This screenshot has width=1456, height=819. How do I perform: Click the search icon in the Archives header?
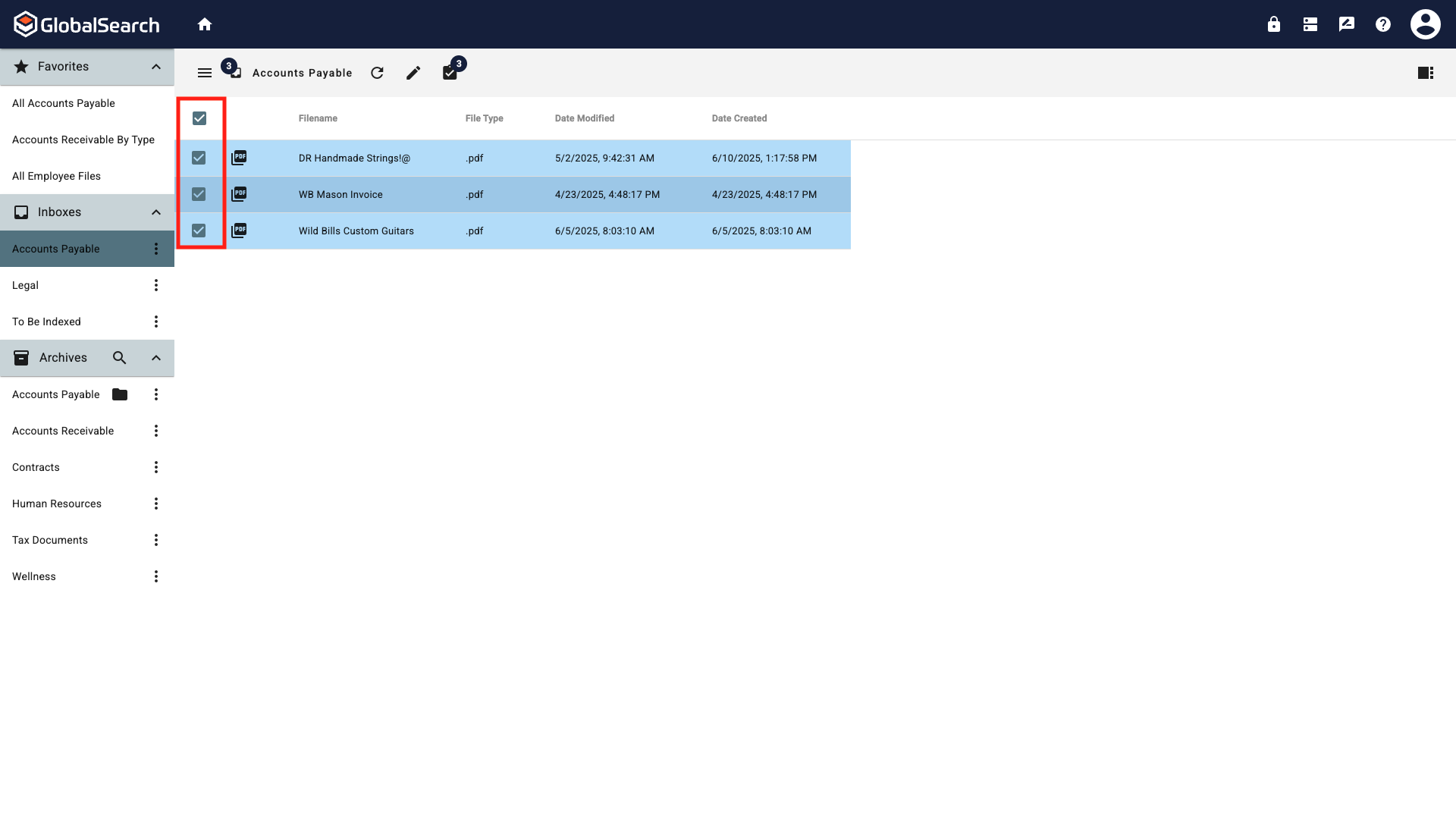(x=119, y=357)
